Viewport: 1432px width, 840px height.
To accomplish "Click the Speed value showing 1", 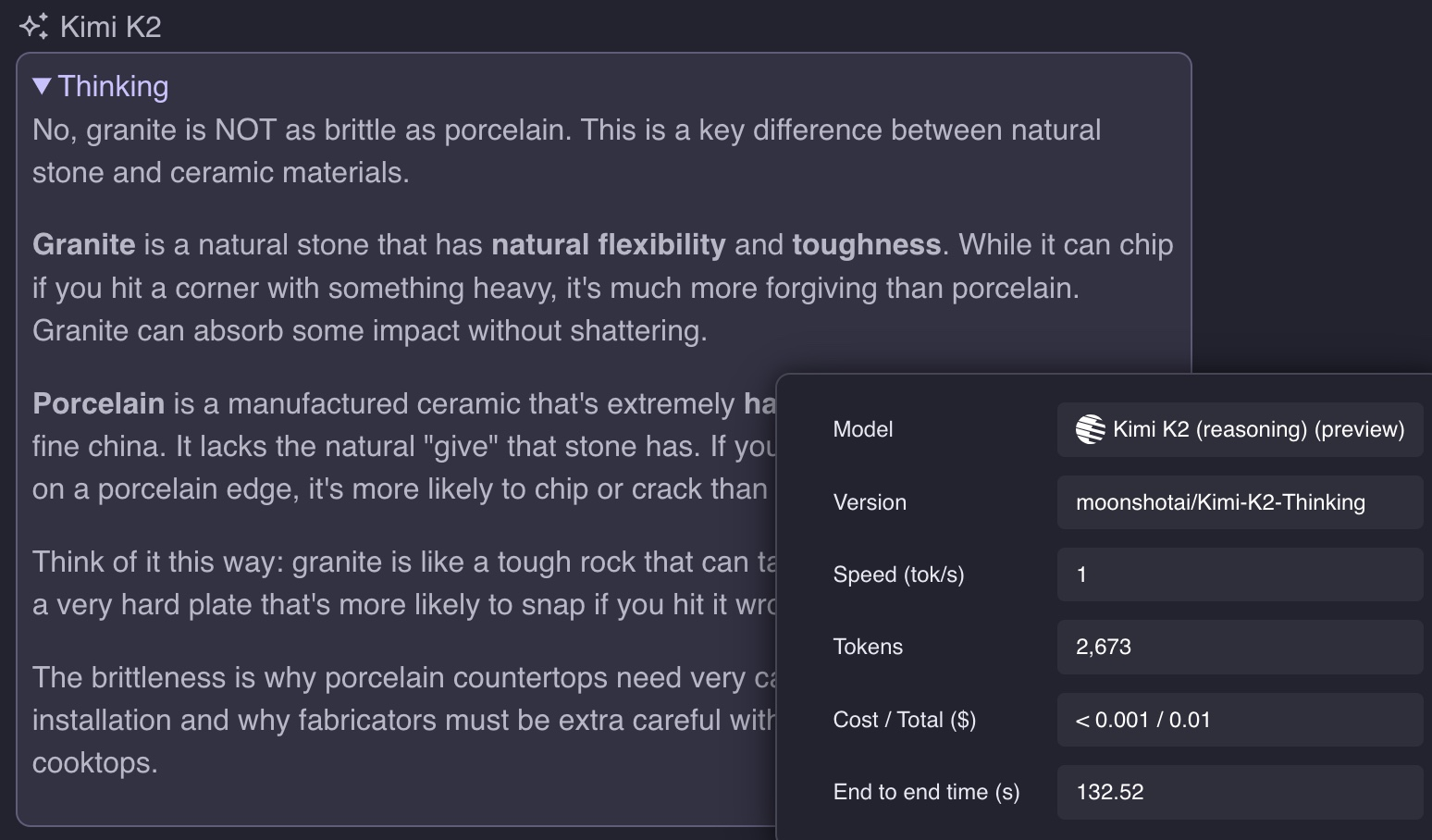I will (1081, 574).
